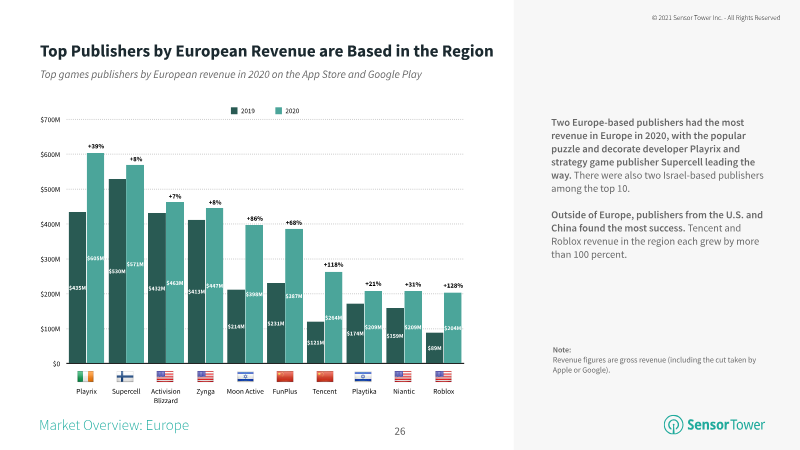Click the US flag above Zynga
Image resolution: width=800 pixels, height=450 pixels.
tap(205, 377)
